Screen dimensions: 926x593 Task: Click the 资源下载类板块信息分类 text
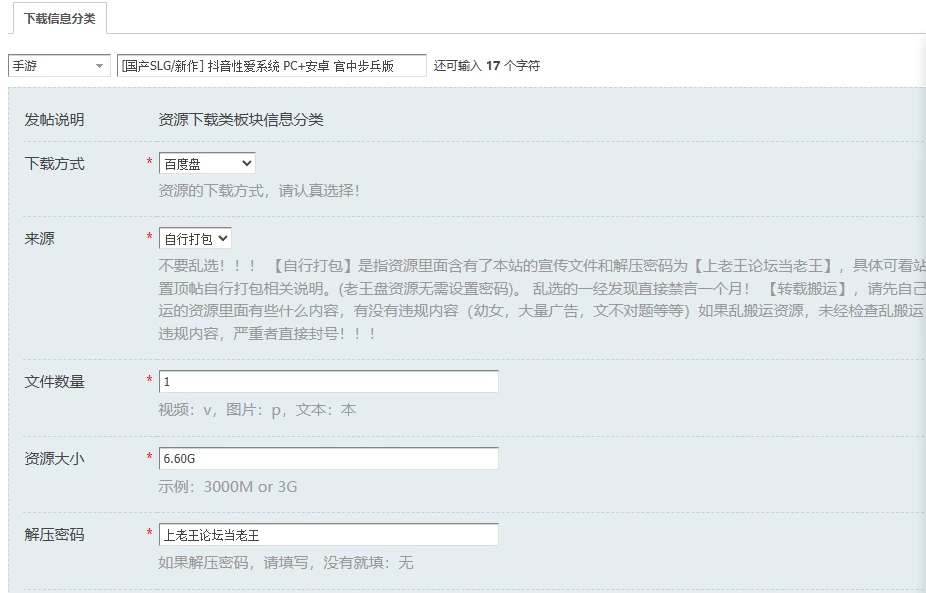(x=241, y=120)
